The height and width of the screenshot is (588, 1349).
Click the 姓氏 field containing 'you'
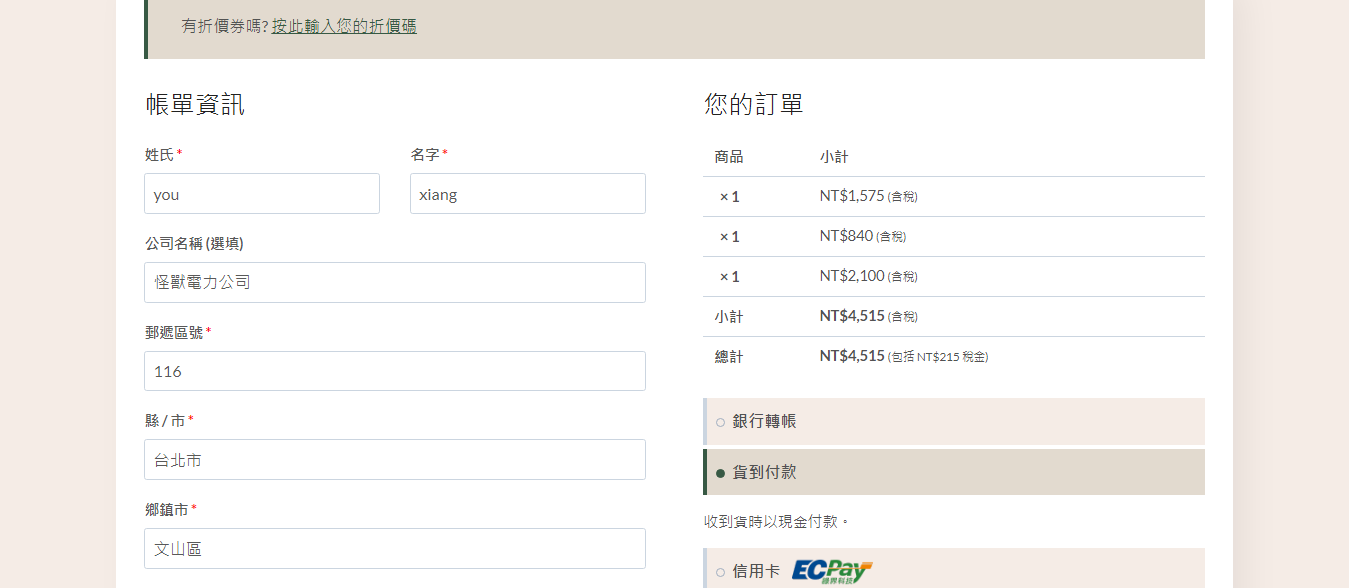(x=262, y=194)
